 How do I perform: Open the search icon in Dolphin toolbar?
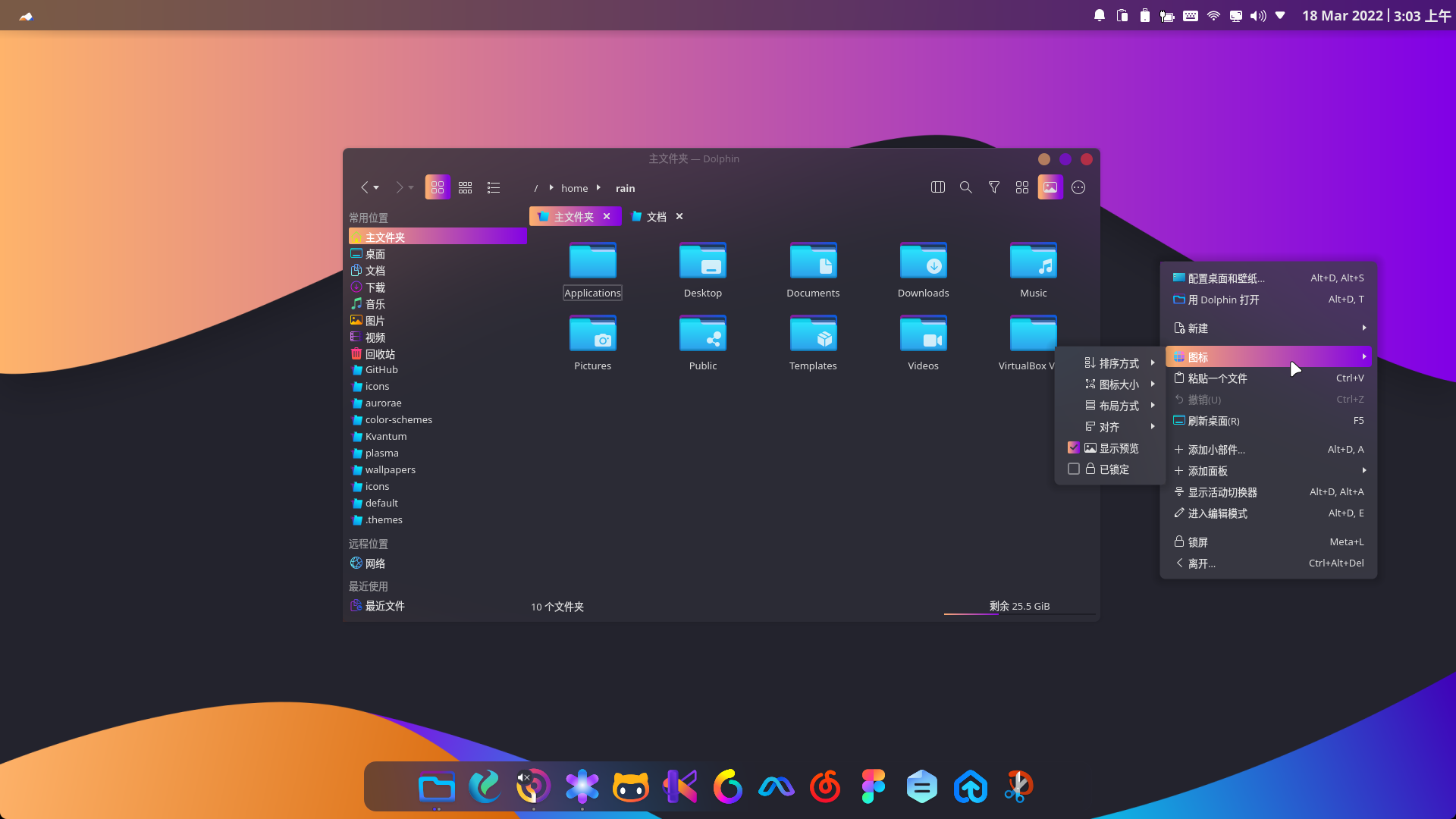pyautogui.click(x=966, y=187)
